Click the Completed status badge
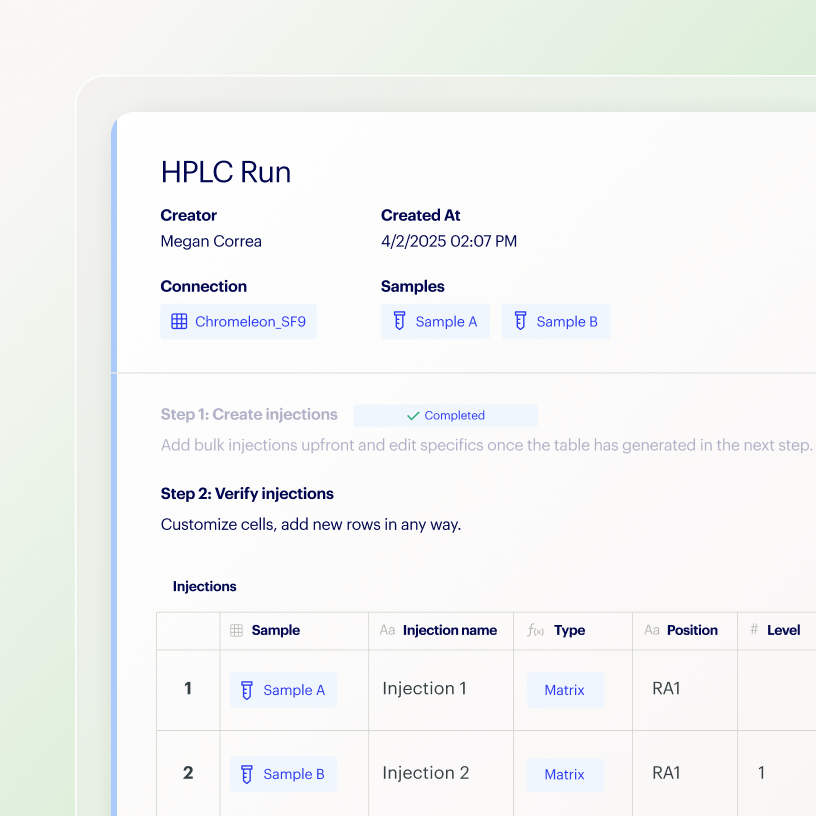Screen dimensions: 816x816 [x=445, y=416]
